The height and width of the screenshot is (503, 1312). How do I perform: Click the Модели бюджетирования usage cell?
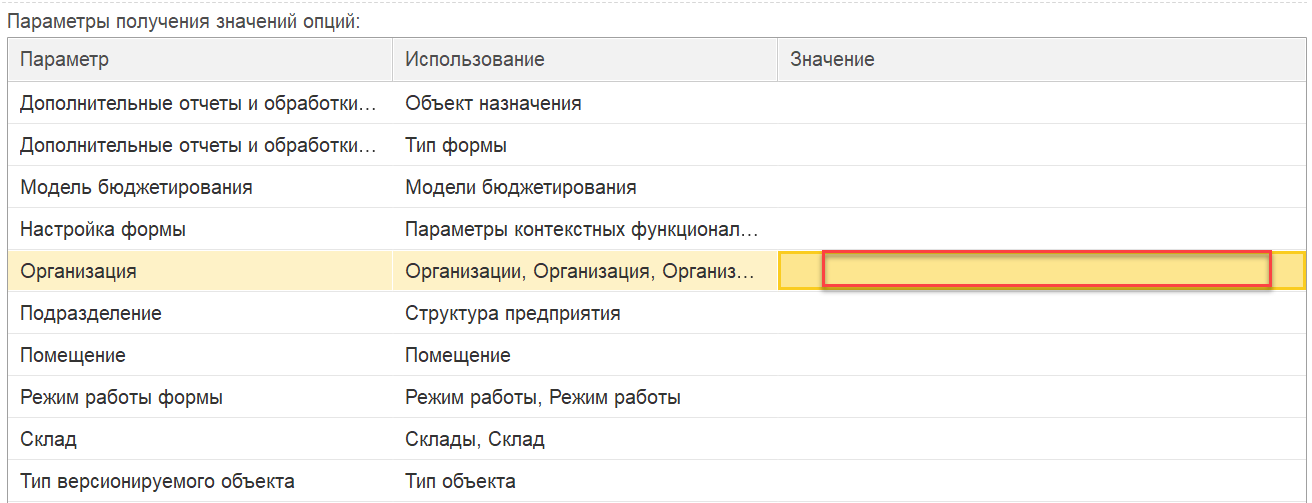coord(585,187)
